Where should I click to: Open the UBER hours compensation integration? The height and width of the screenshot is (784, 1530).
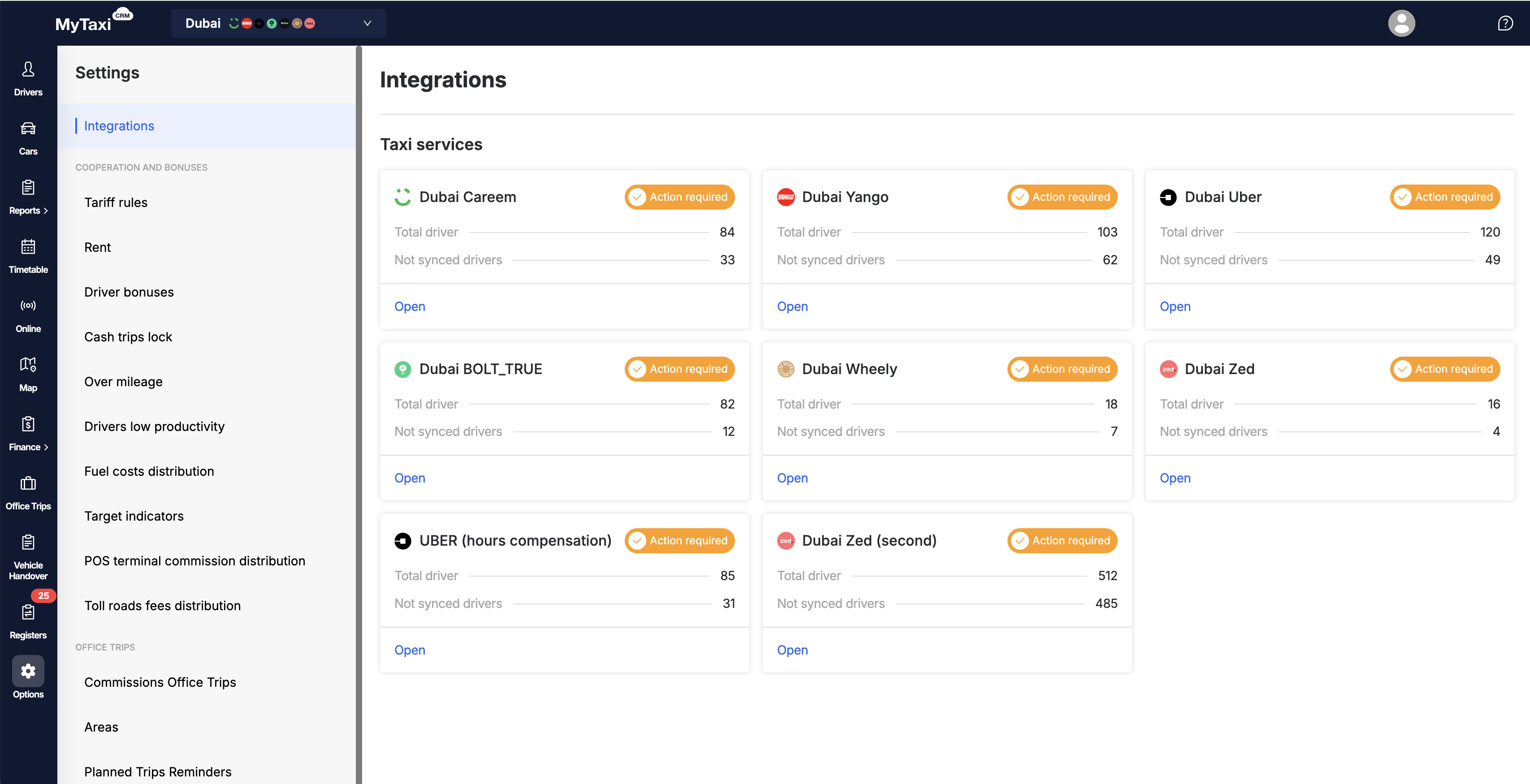(x=409, y=650)
